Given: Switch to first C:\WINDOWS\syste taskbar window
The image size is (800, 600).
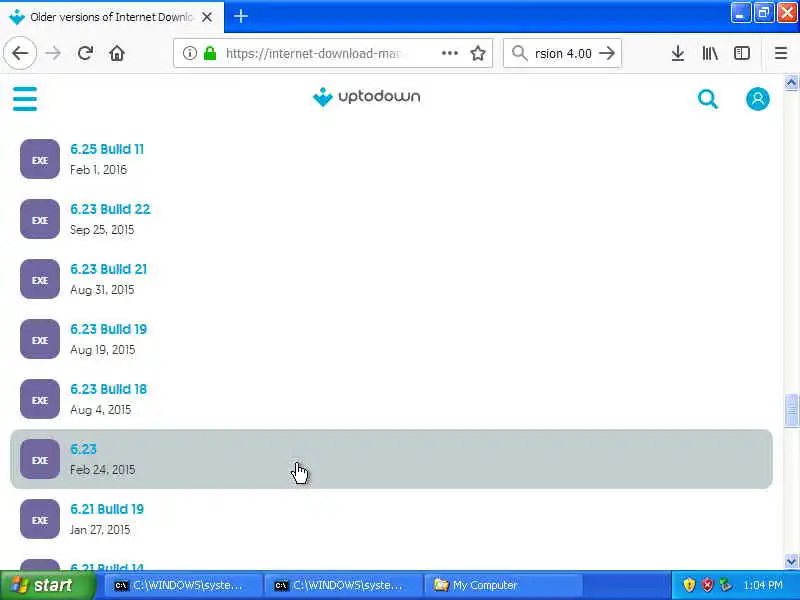Looking at the screenshot, I should click(x=184, y=585).
